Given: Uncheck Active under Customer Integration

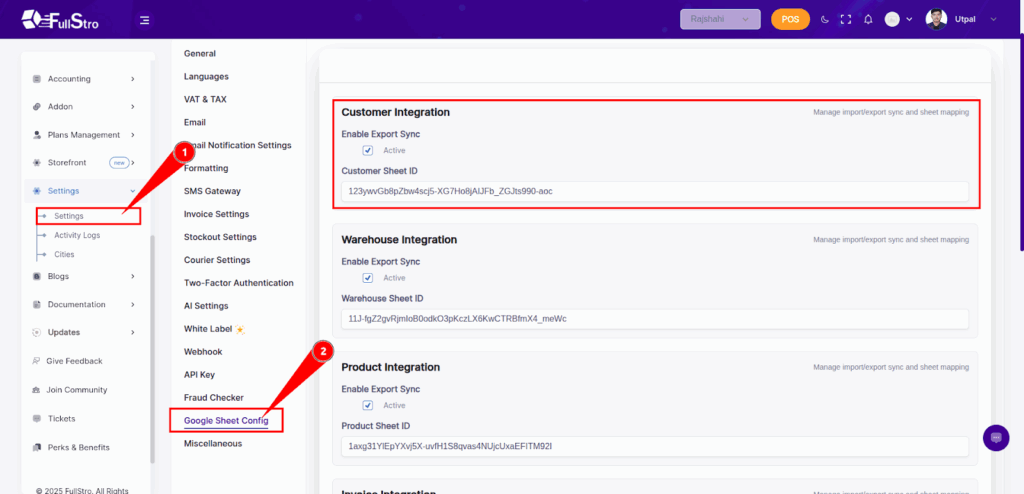Looking at the screenshot, I should coord(368,151).
